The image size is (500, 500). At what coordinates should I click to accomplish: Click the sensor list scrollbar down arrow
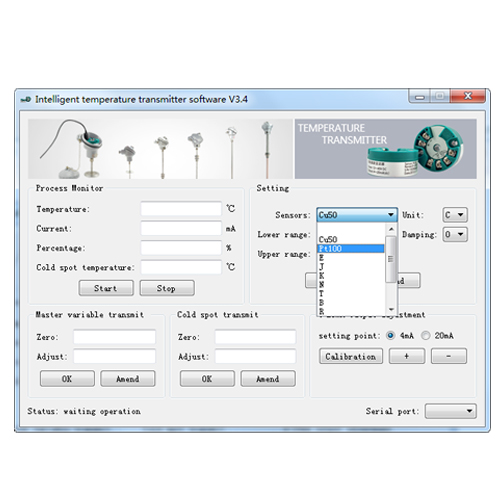pyautogui.click(x=391, y=309)
